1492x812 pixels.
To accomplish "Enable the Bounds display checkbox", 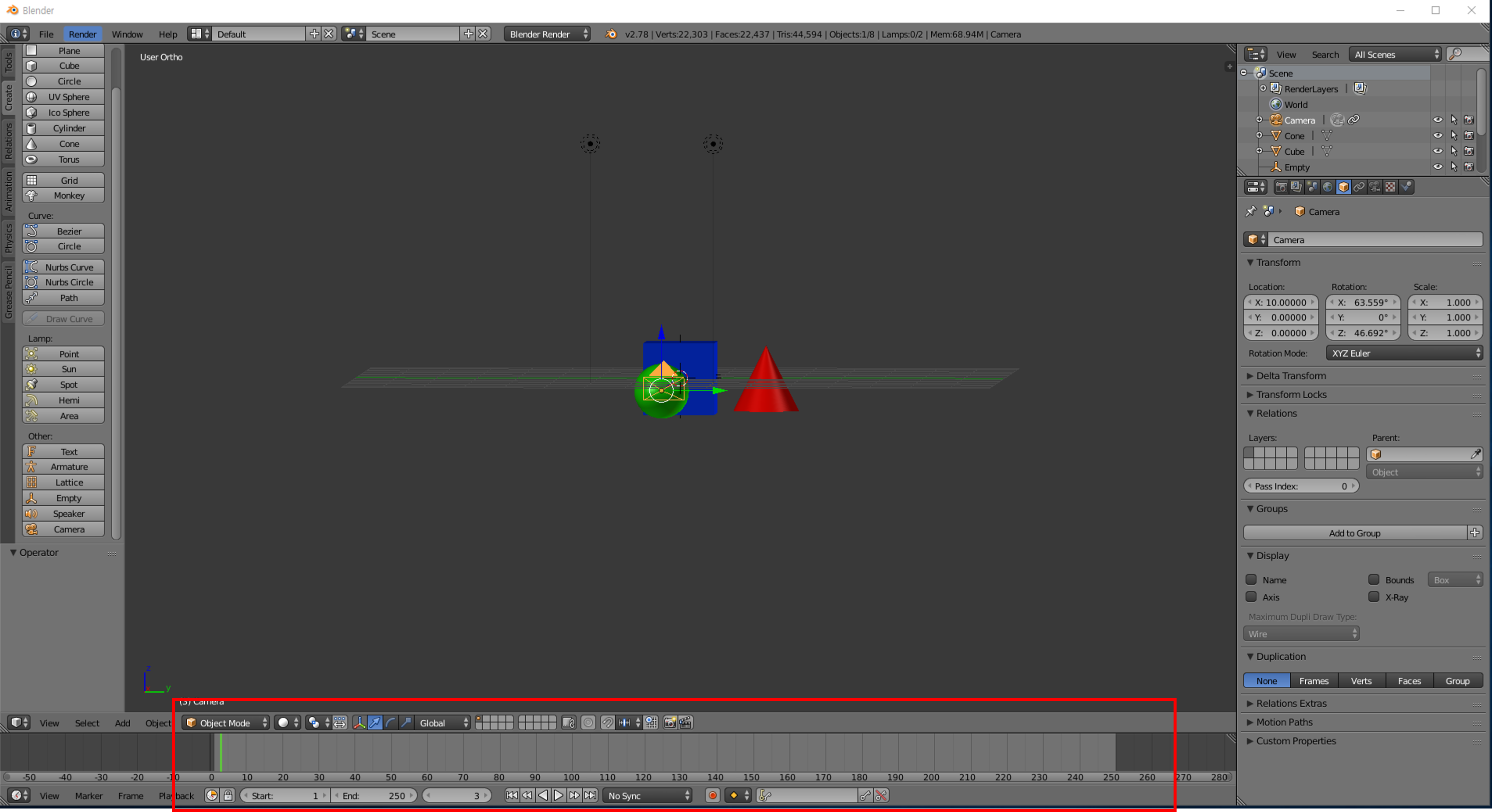I will point(1374,580).
